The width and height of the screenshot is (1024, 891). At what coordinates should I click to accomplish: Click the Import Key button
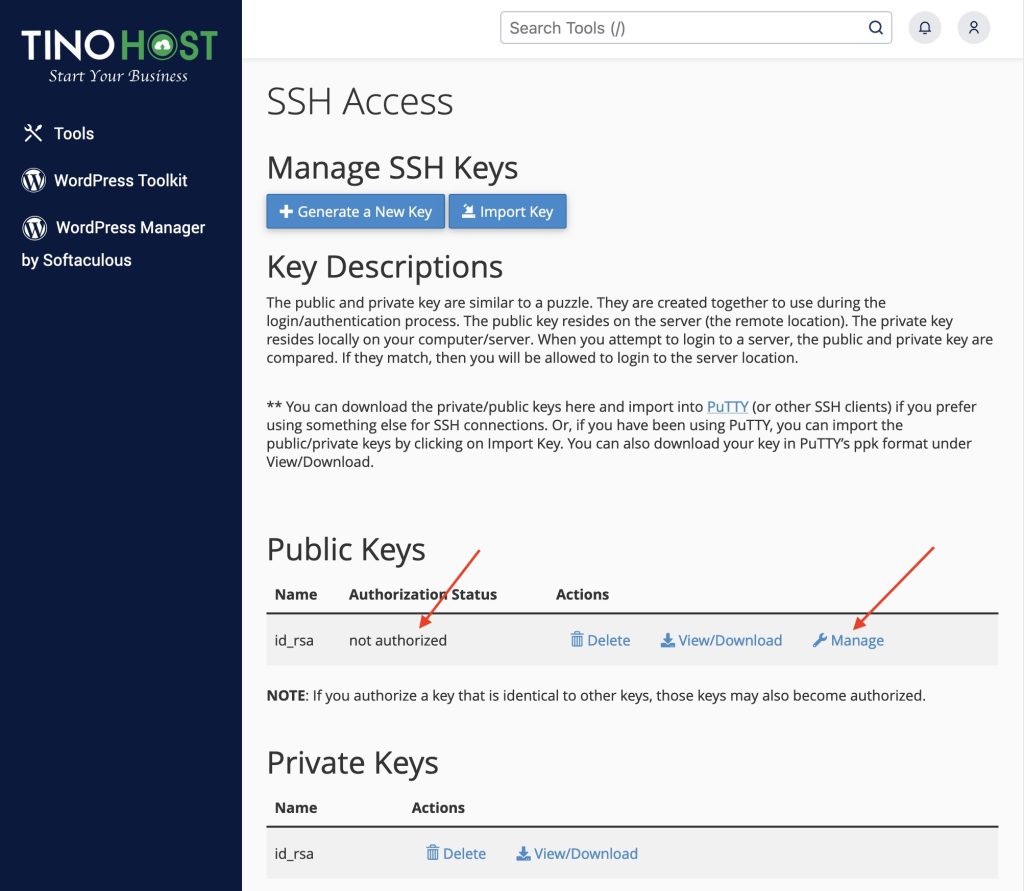507,212
